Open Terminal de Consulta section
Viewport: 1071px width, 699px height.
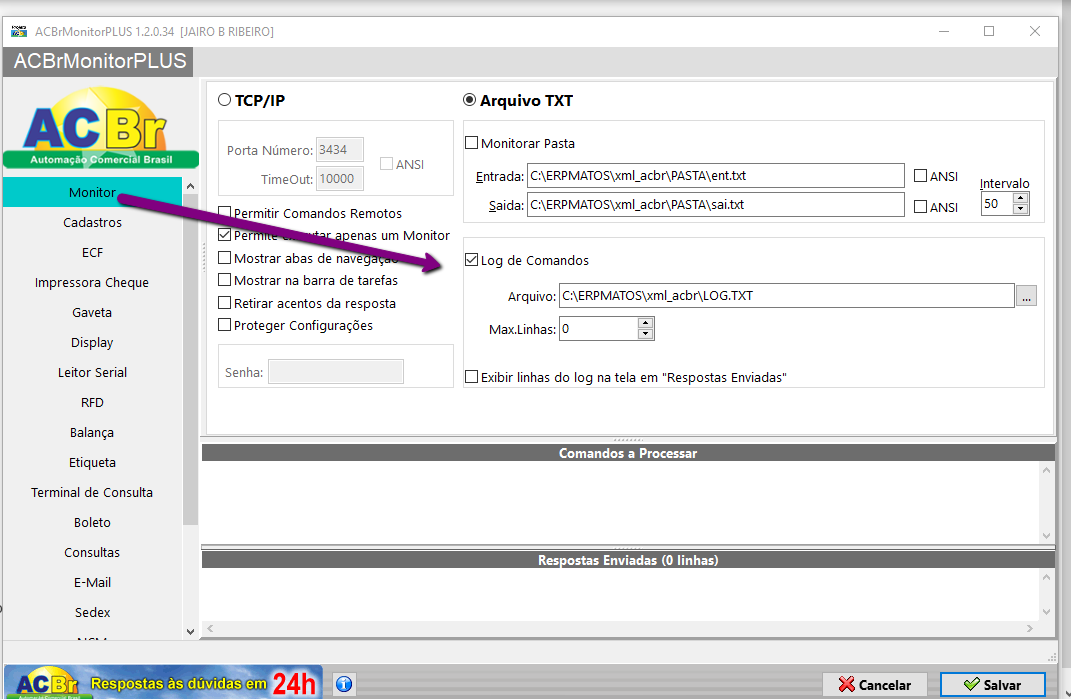pos(92,493)
